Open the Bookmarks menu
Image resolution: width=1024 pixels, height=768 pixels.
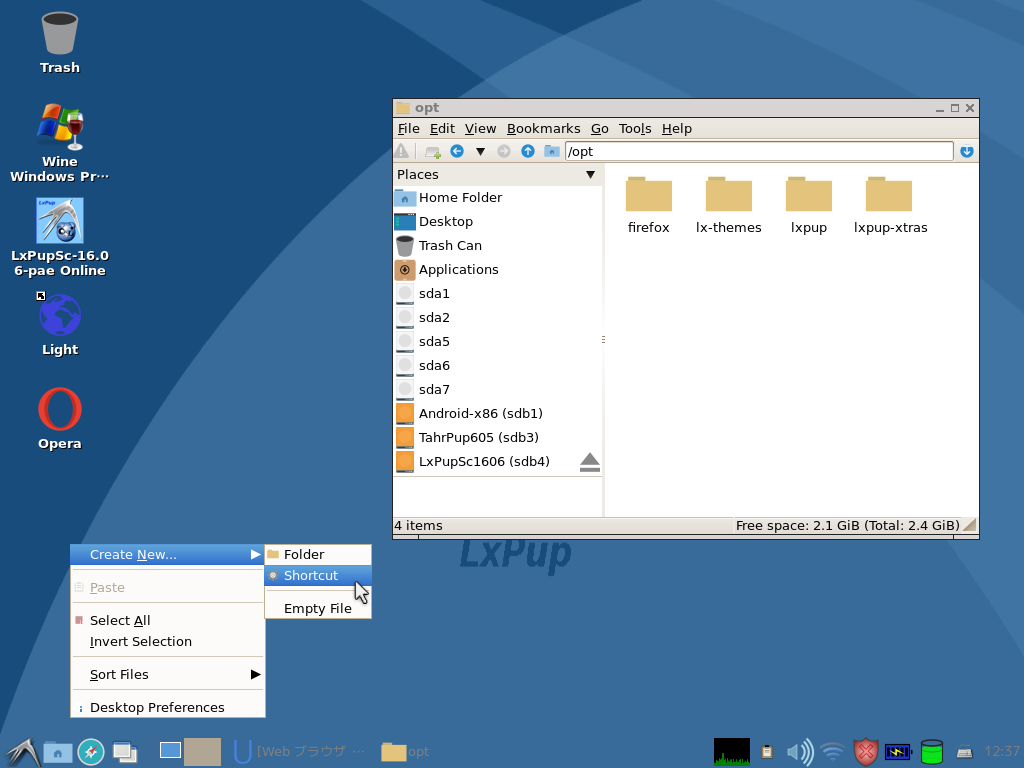(x=543, y=128)
